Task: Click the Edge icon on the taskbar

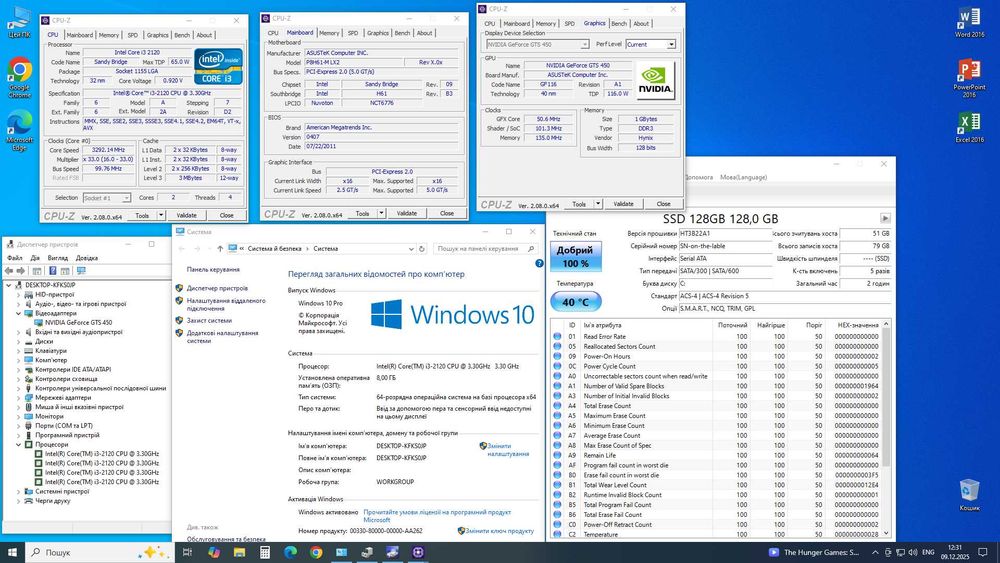Action: pyautogui.click(x=290, y=552)
